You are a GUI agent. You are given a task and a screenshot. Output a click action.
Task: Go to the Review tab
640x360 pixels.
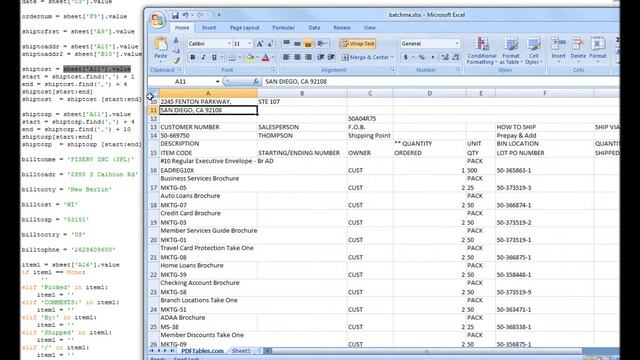pyautogui.click(x=342, y=28)
